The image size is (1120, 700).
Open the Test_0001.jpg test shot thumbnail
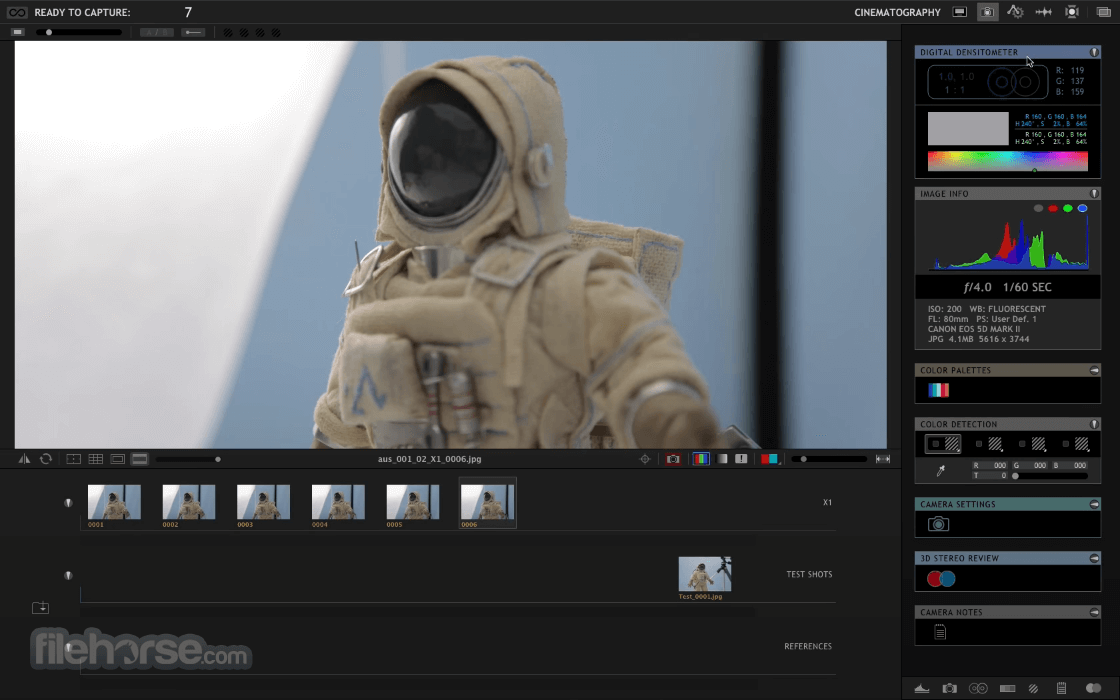(705, 574)
